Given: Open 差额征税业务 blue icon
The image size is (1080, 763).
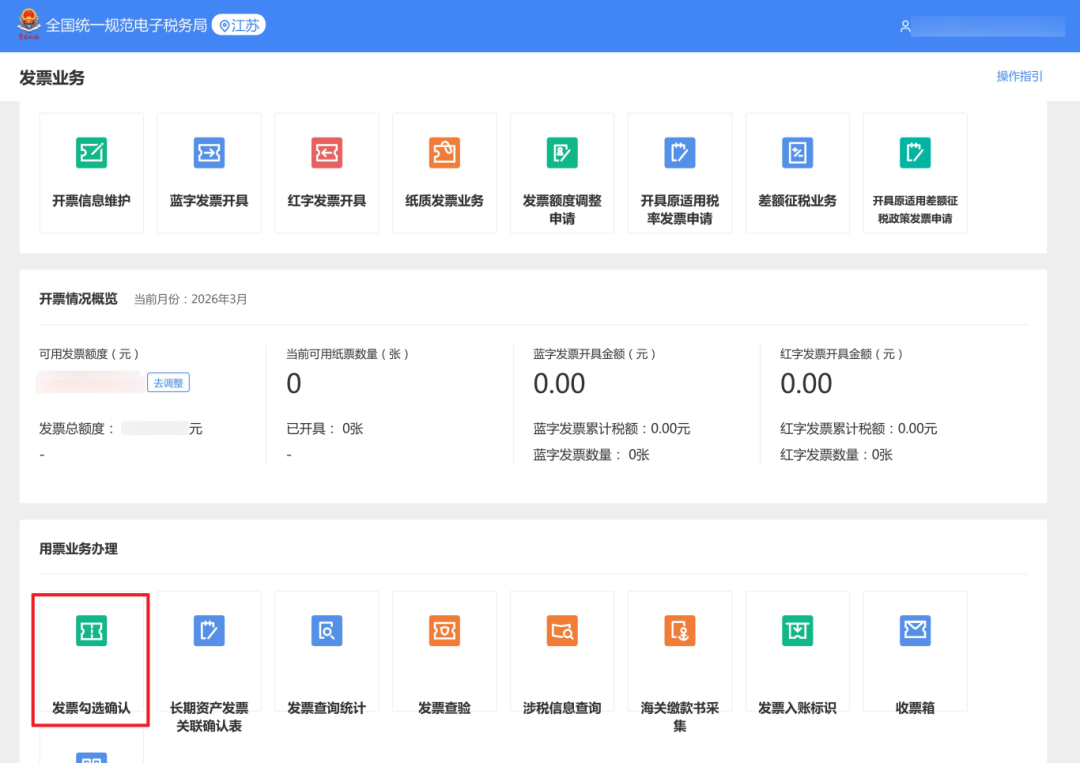Looking at the screenshot, I should coord(798,153).
